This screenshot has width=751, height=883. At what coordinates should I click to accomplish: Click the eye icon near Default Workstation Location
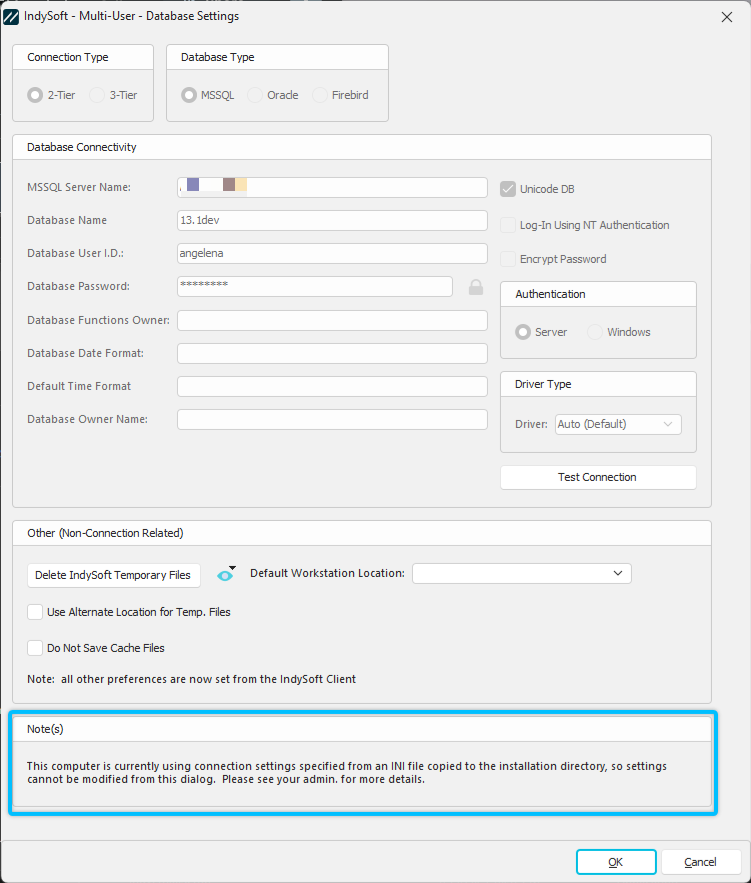[226, 574]
